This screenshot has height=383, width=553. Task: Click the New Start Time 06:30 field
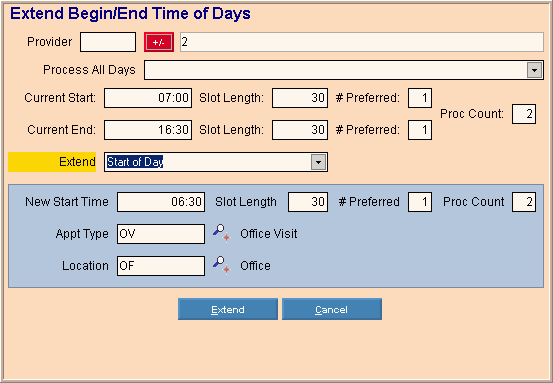[161, 202]
